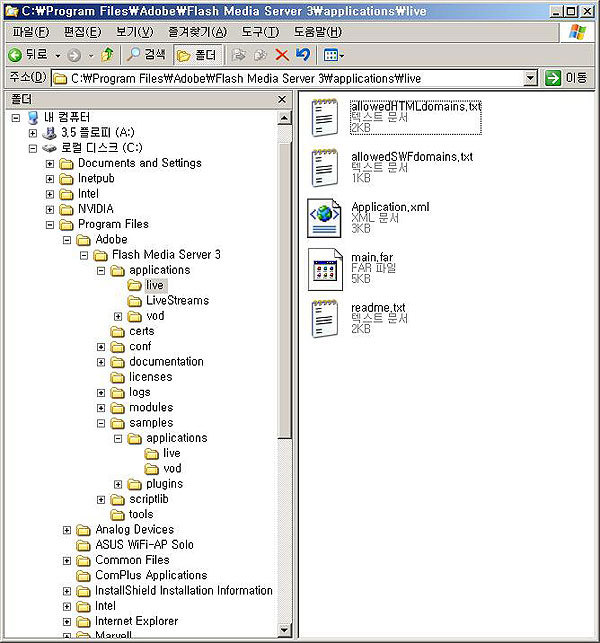The height and width of the screenshot is (643, 600).
Task: Collapse the Flash Media Server 3 node
Action: [84, 255]
